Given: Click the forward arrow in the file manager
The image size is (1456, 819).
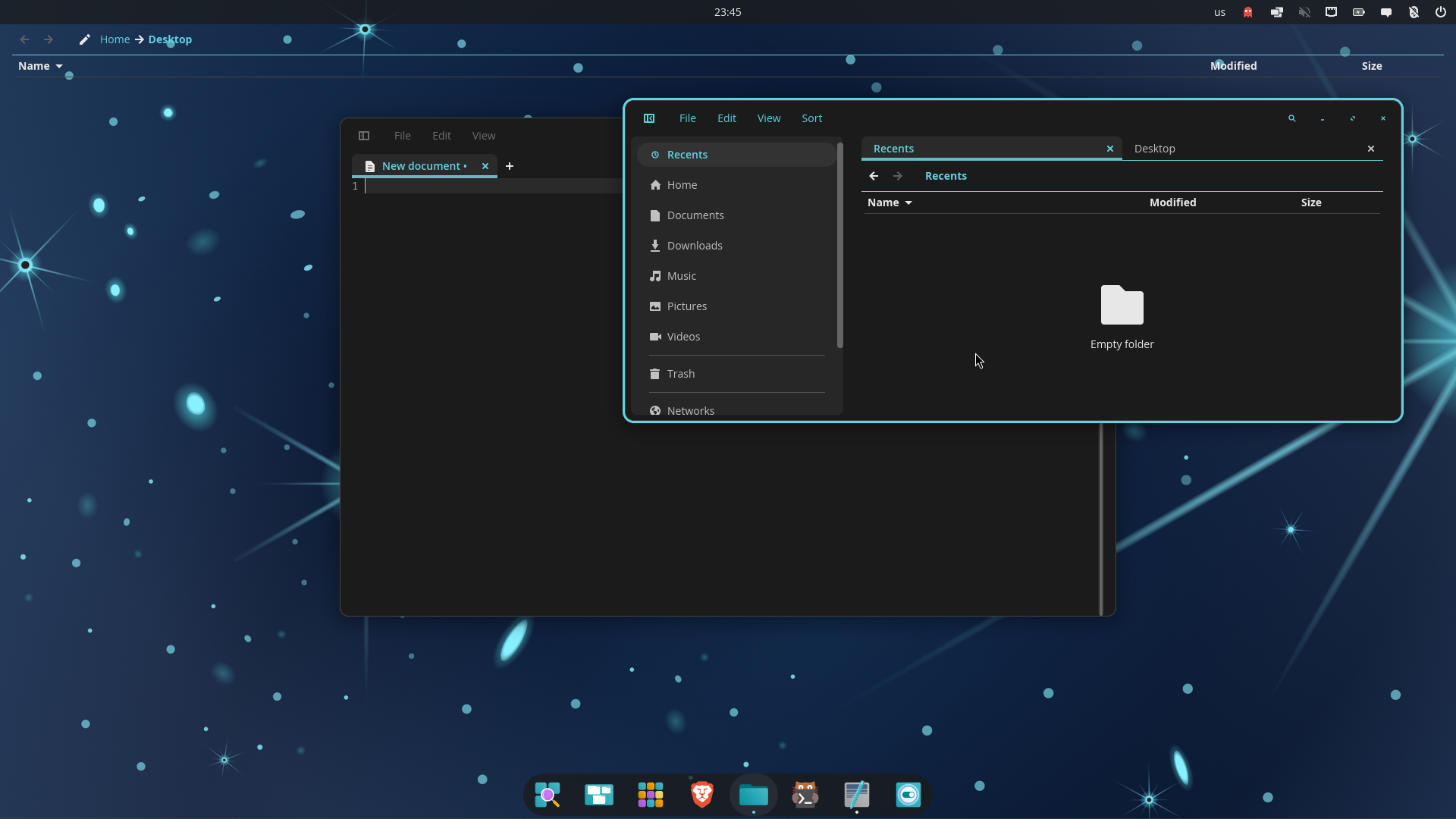Looking at the screenshot, I should tap(898, 176).
